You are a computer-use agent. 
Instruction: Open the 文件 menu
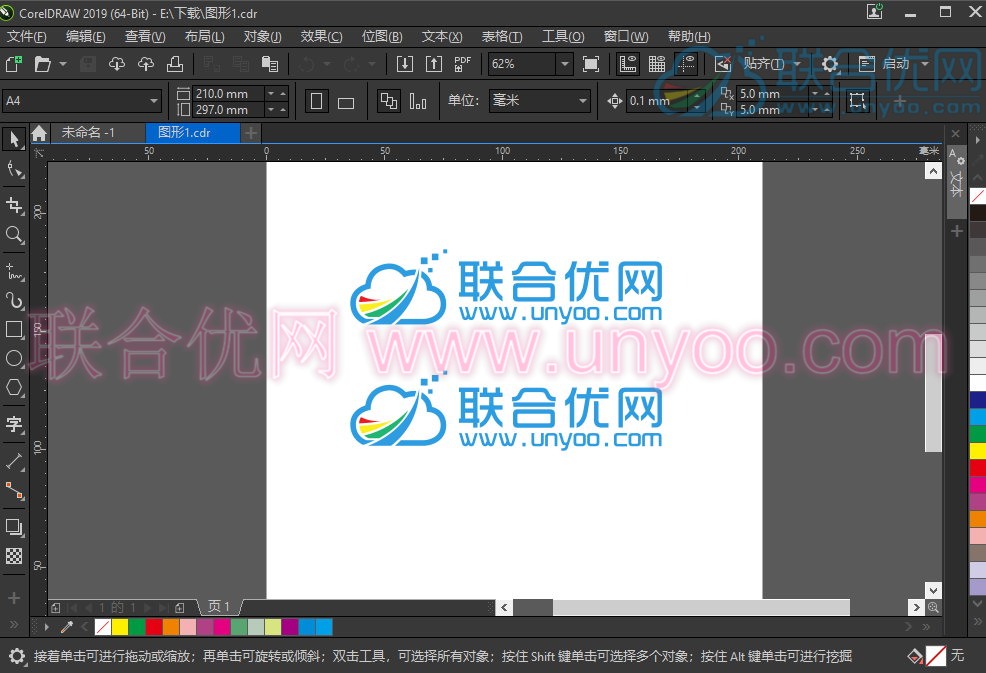pyautogui.click(x=26, y=36)
